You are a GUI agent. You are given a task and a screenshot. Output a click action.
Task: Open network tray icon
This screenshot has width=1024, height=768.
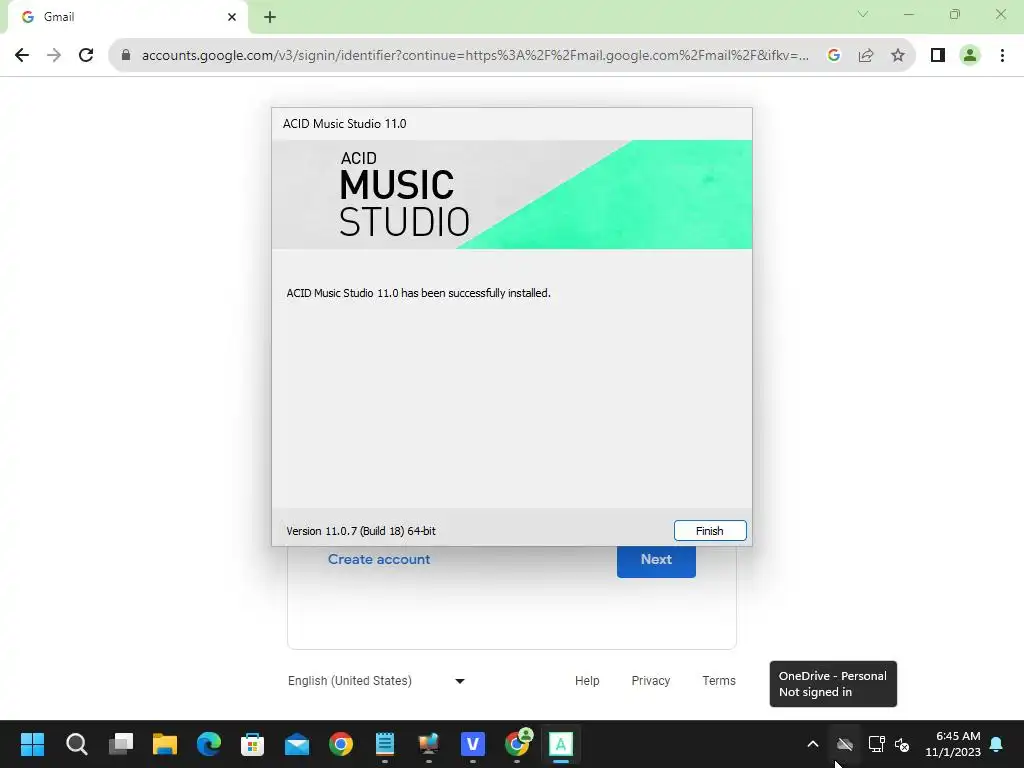[x=876, y=744]
